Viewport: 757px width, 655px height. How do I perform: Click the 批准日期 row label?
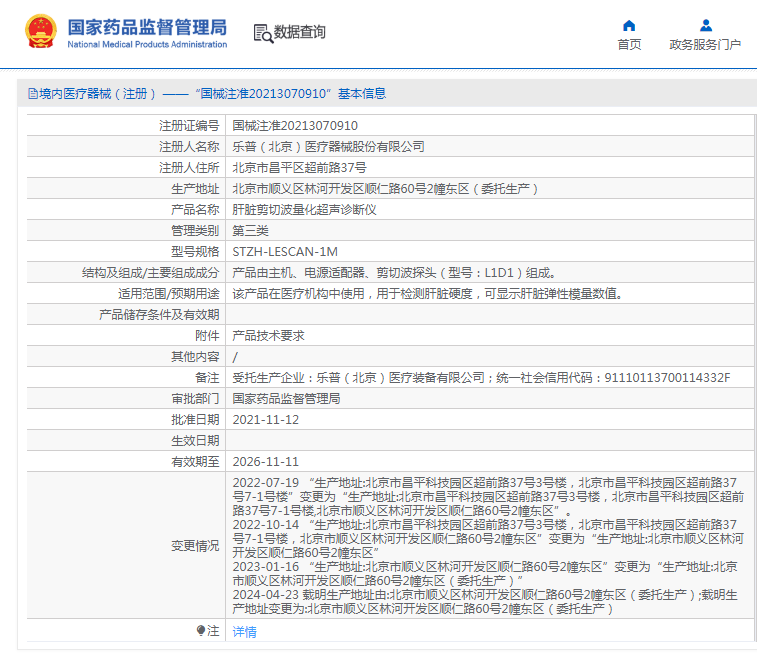pos(195,419)
